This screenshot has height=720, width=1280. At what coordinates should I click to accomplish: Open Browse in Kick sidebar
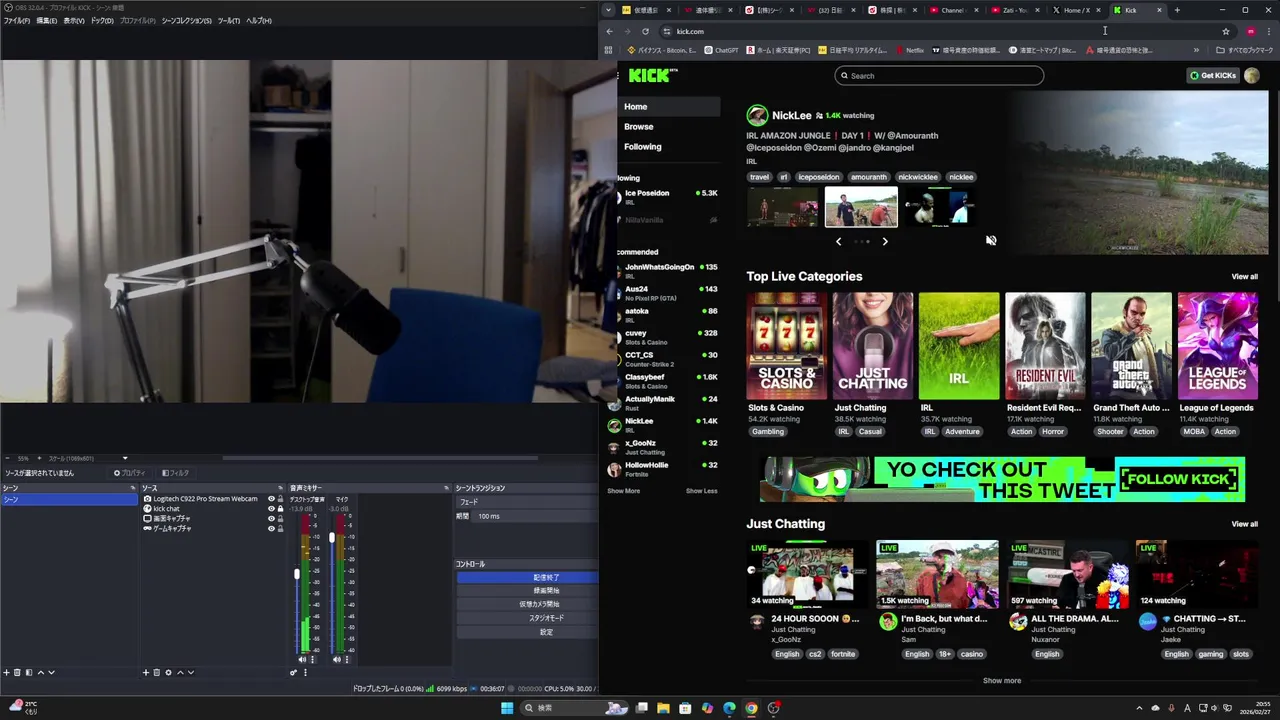(x=639, y=127)
